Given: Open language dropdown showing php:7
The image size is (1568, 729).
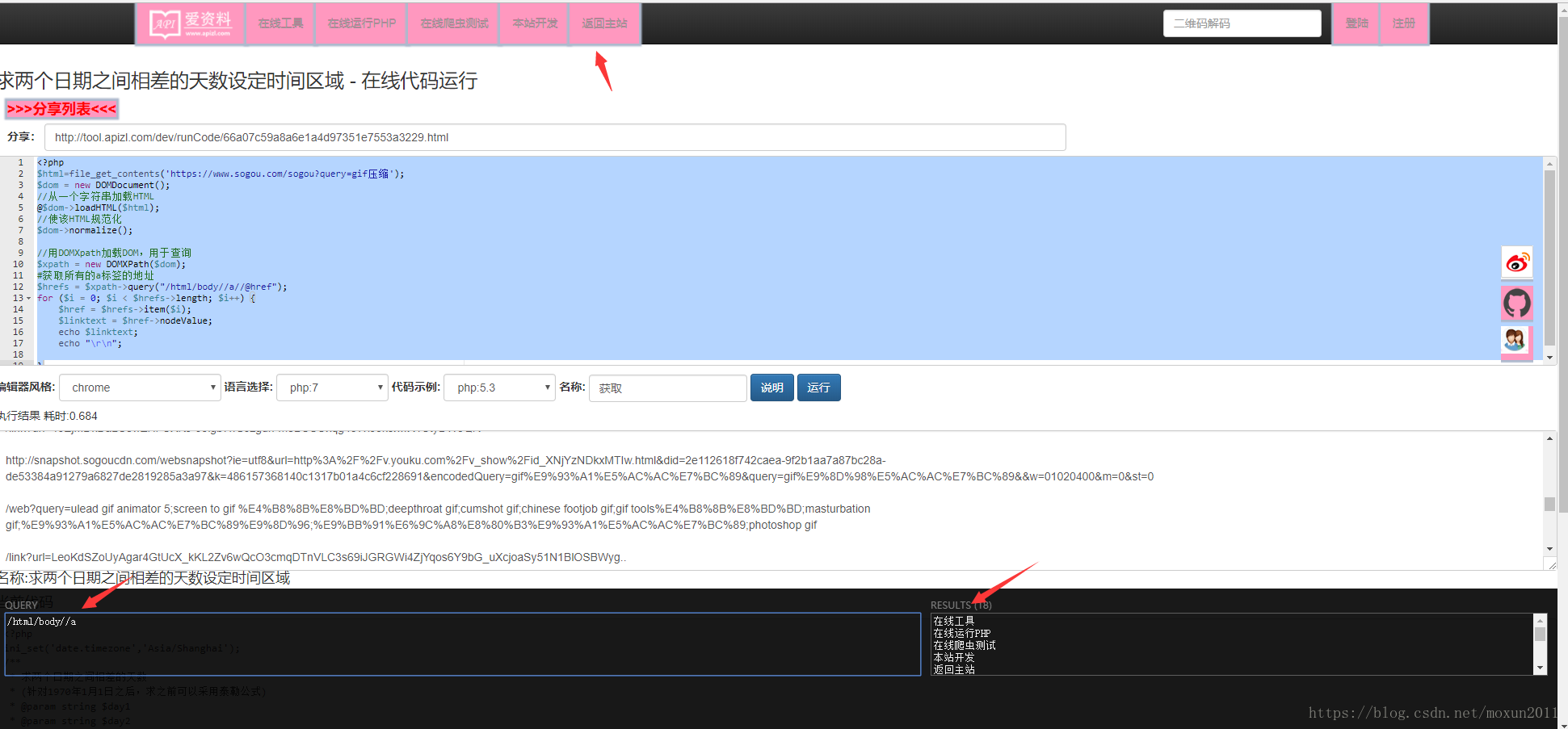Looking at the screenshot, I should pos(332,388).
